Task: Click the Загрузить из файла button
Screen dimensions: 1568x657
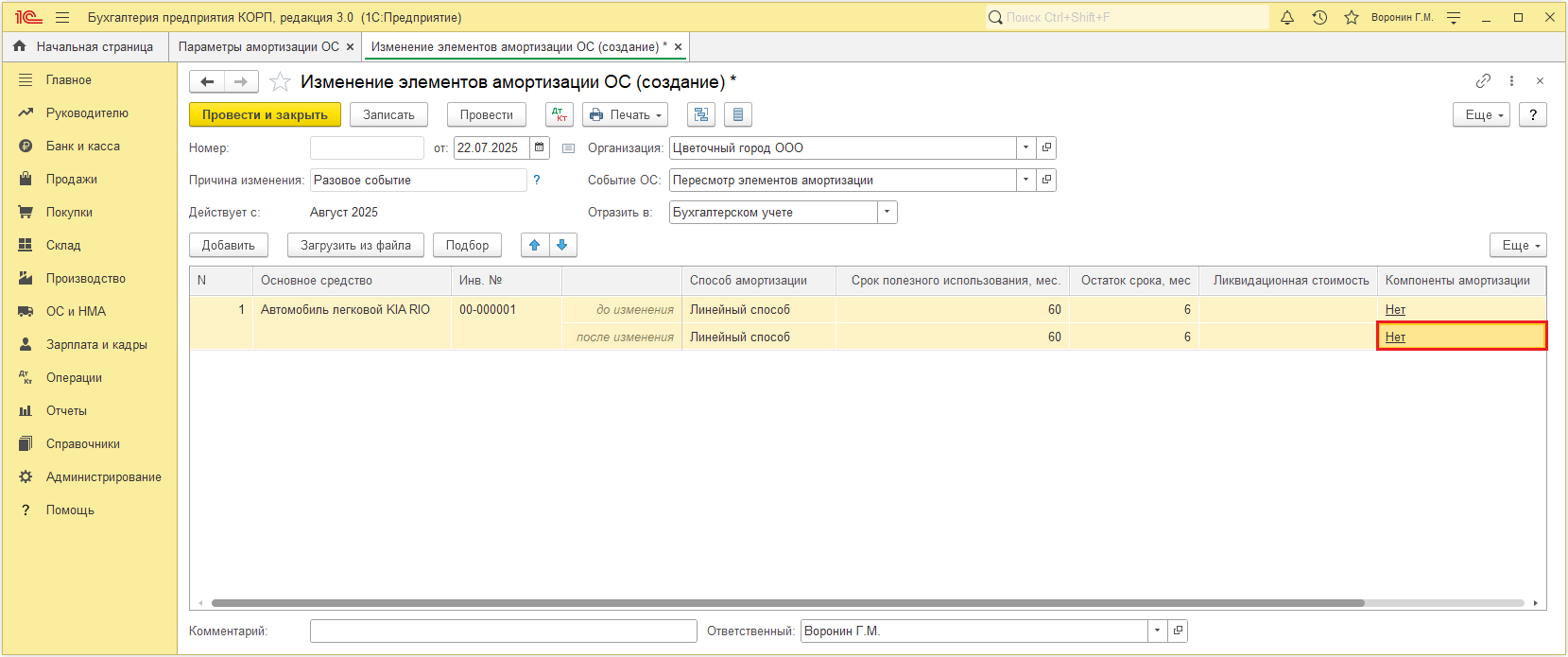Action: [355, 245]
